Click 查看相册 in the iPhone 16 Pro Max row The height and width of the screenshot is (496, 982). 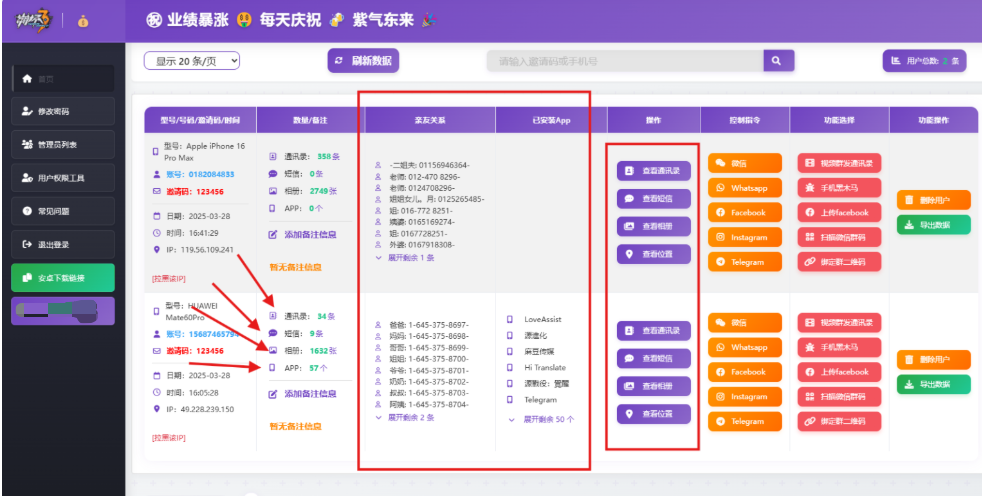click(654, 226)
